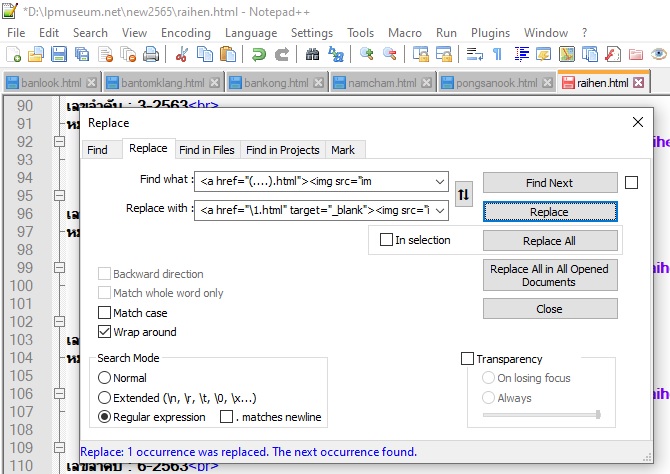670x474 pixels.
Task: Click the Cut scissors icon
Action: tap(178, 54)
